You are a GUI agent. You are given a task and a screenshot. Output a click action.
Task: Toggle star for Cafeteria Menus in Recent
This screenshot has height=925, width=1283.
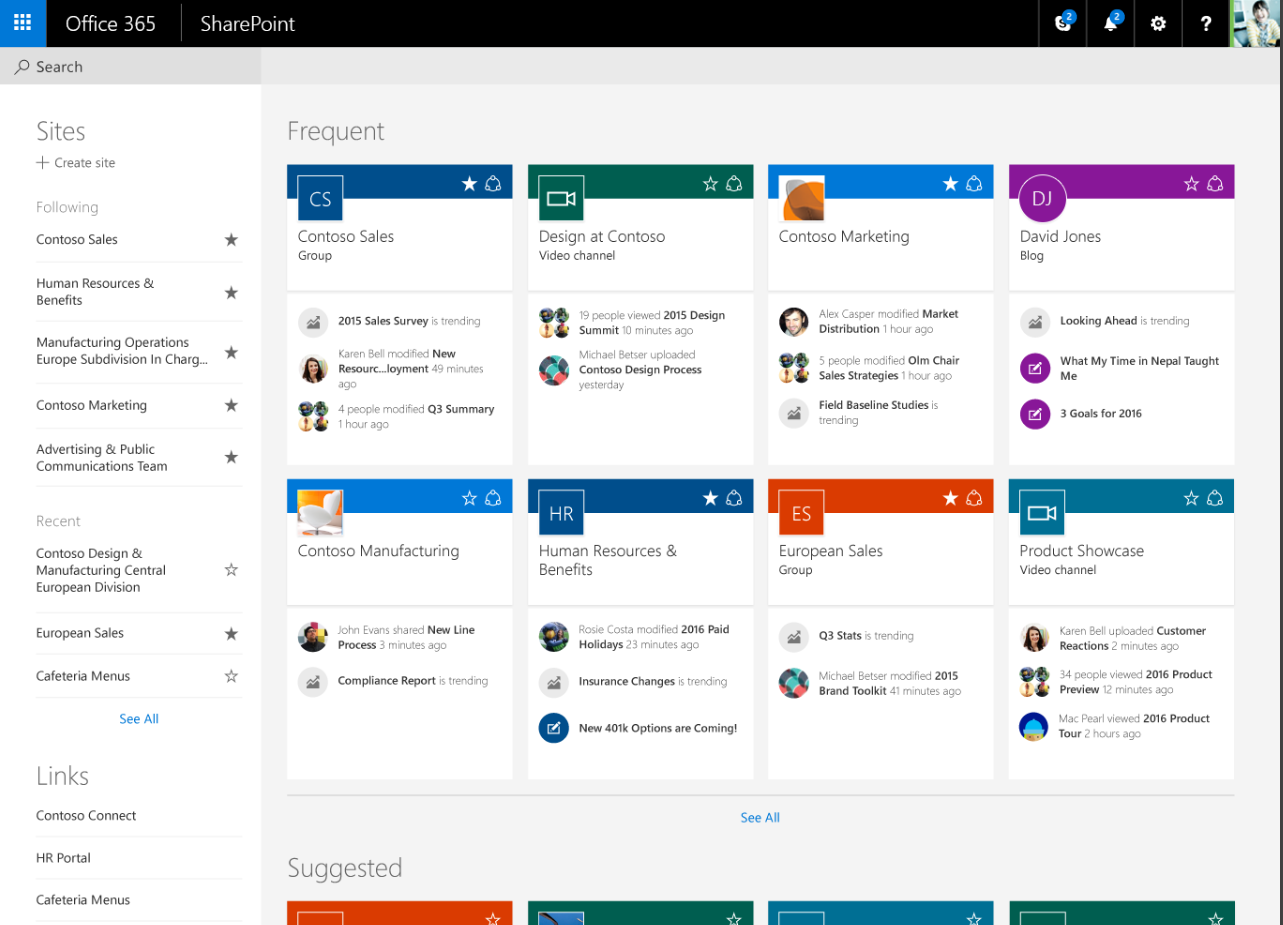pos(231,676)
